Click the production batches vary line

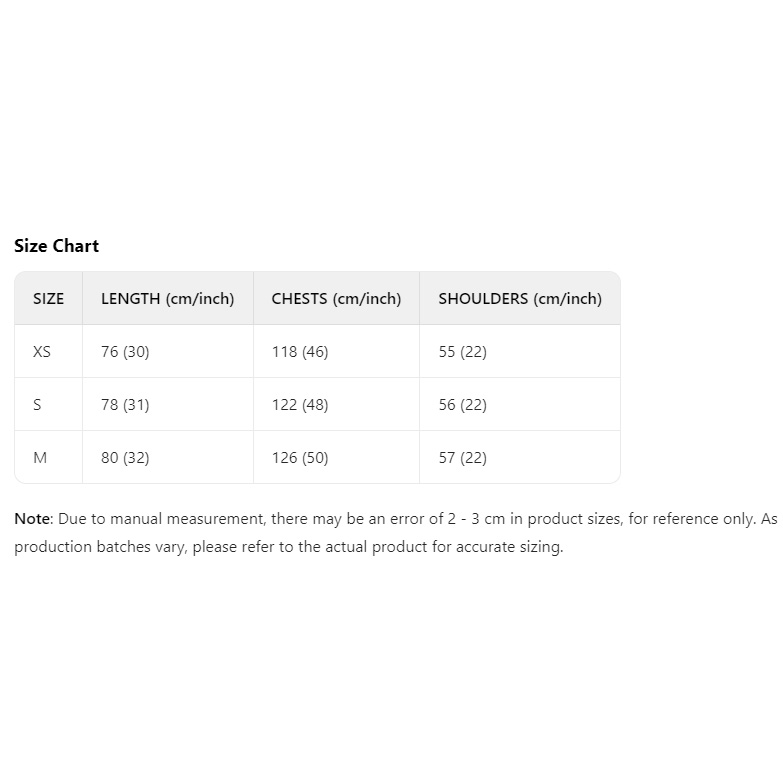point(288,547)
